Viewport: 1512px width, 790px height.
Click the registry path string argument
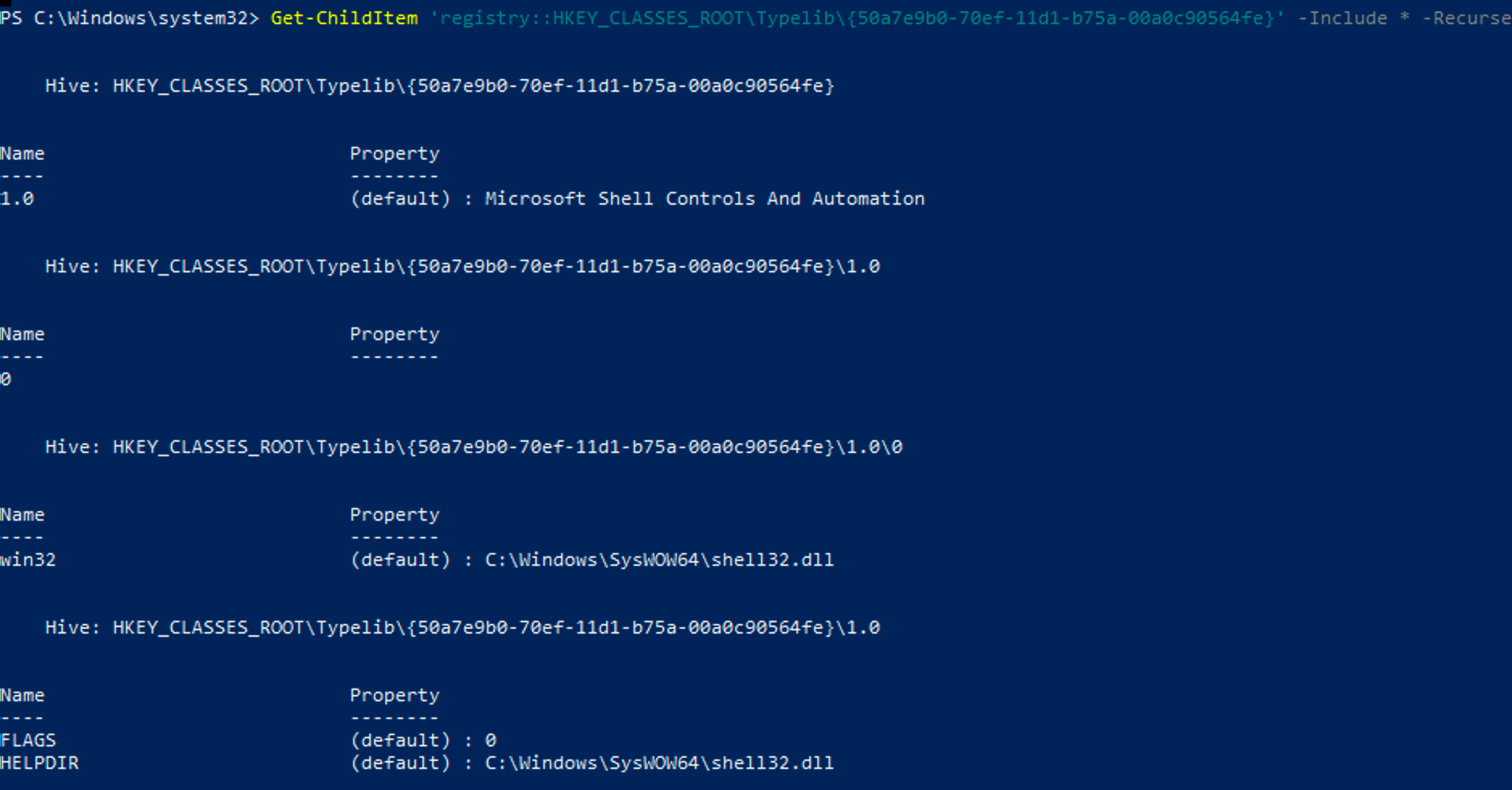[x=857, y=18]
